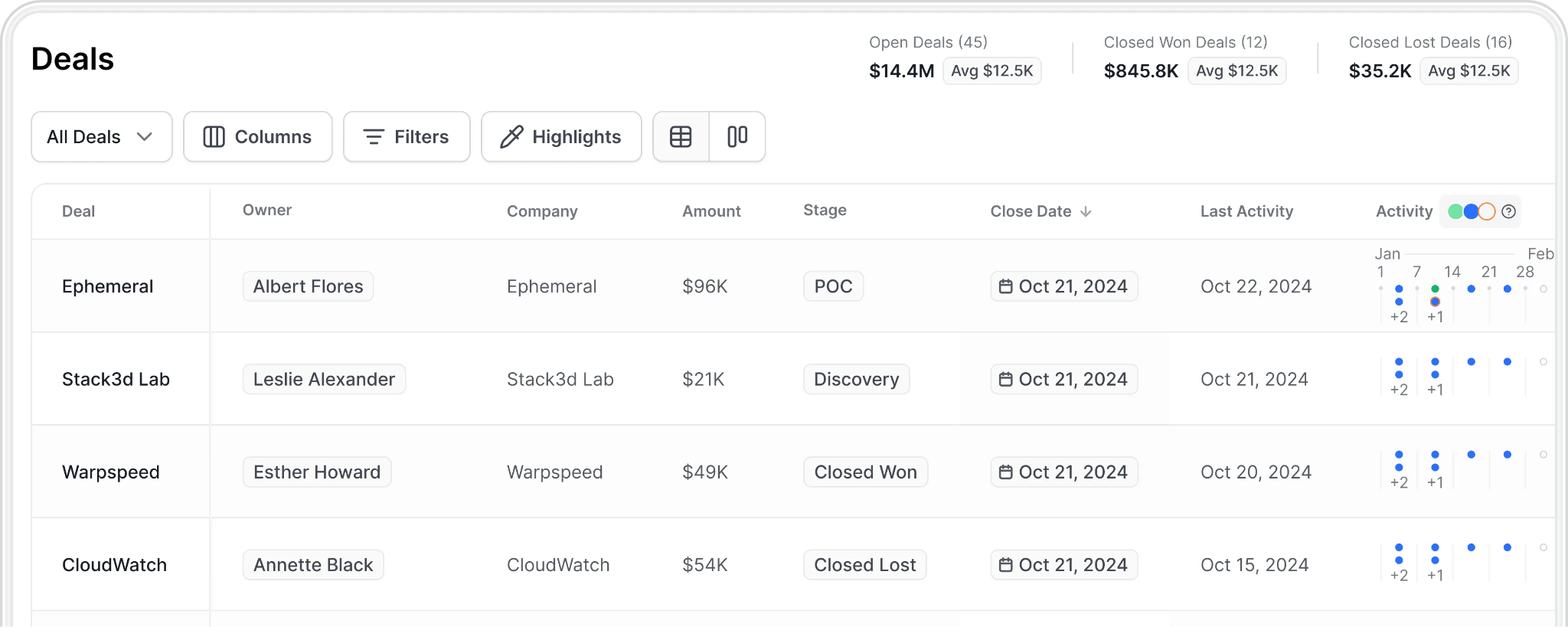Click the Closed Won Deals (12) summary label
This screenshot has height=627, width=1568.
[x=1185, y=42]
